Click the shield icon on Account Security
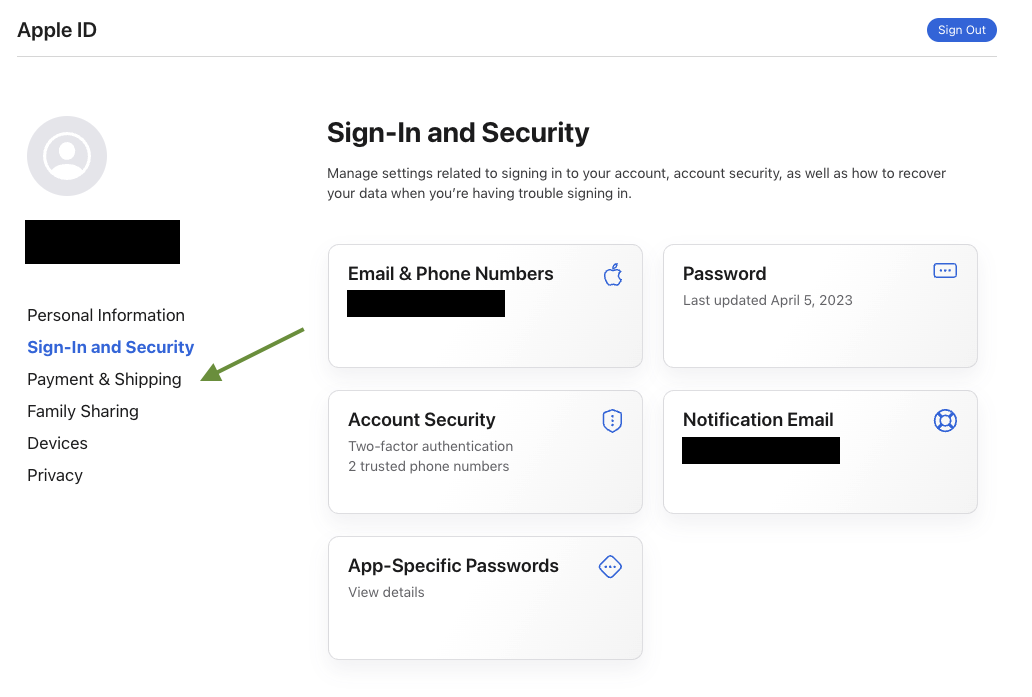 612,421
